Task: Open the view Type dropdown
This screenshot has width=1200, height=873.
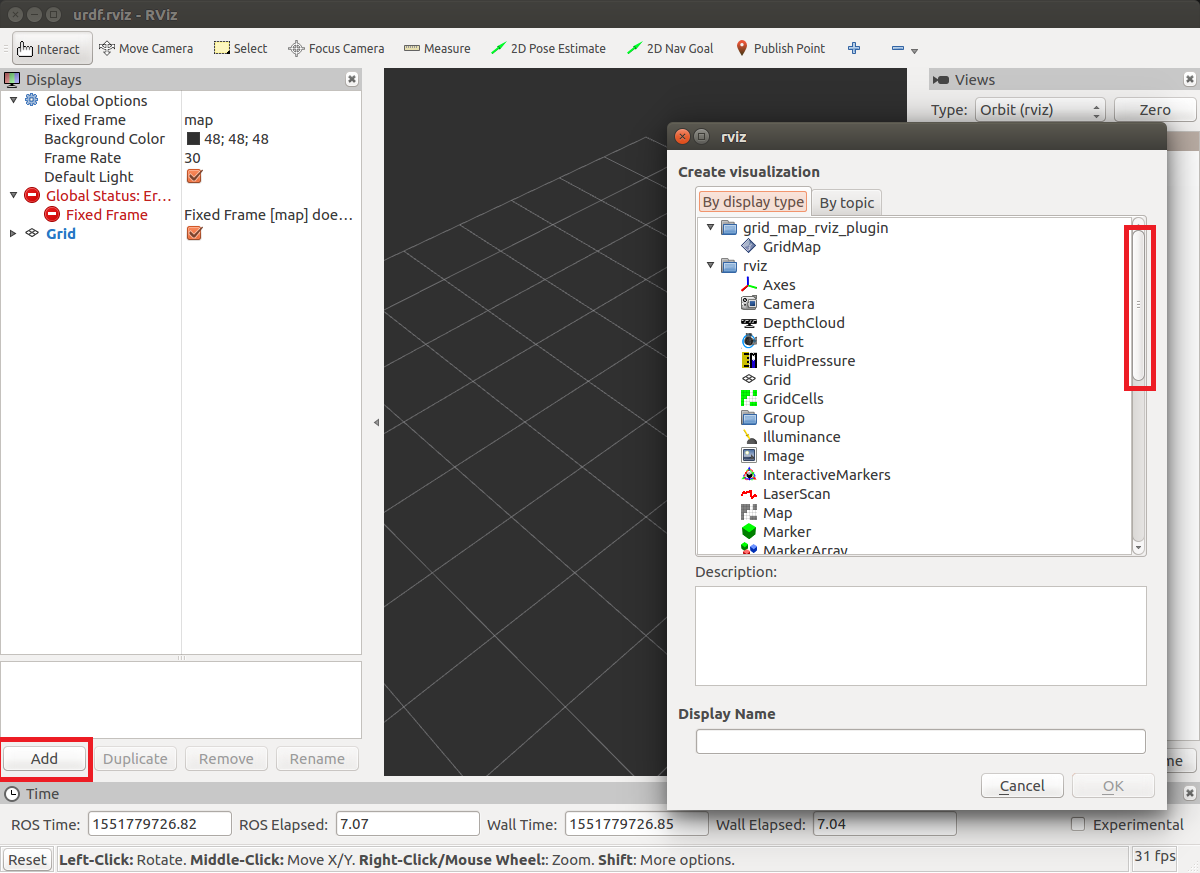Action: [x=1040, y=110]
